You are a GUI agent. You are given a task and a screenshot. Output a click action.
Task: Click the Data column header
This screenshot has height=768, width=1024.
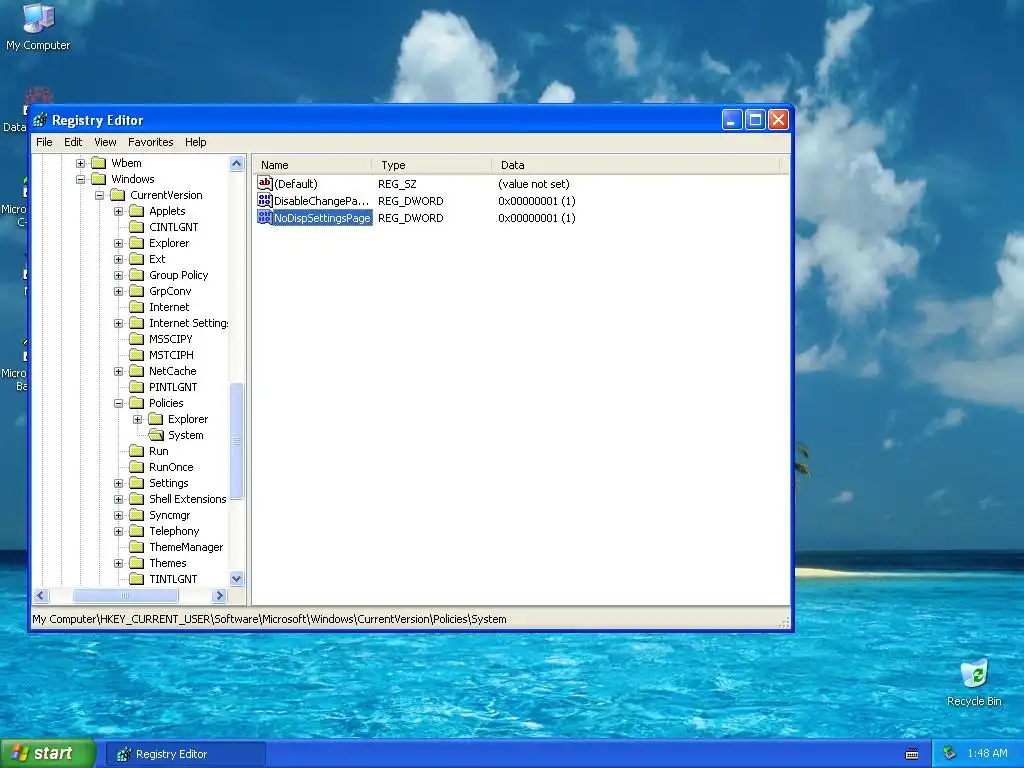tap(635, 165)
